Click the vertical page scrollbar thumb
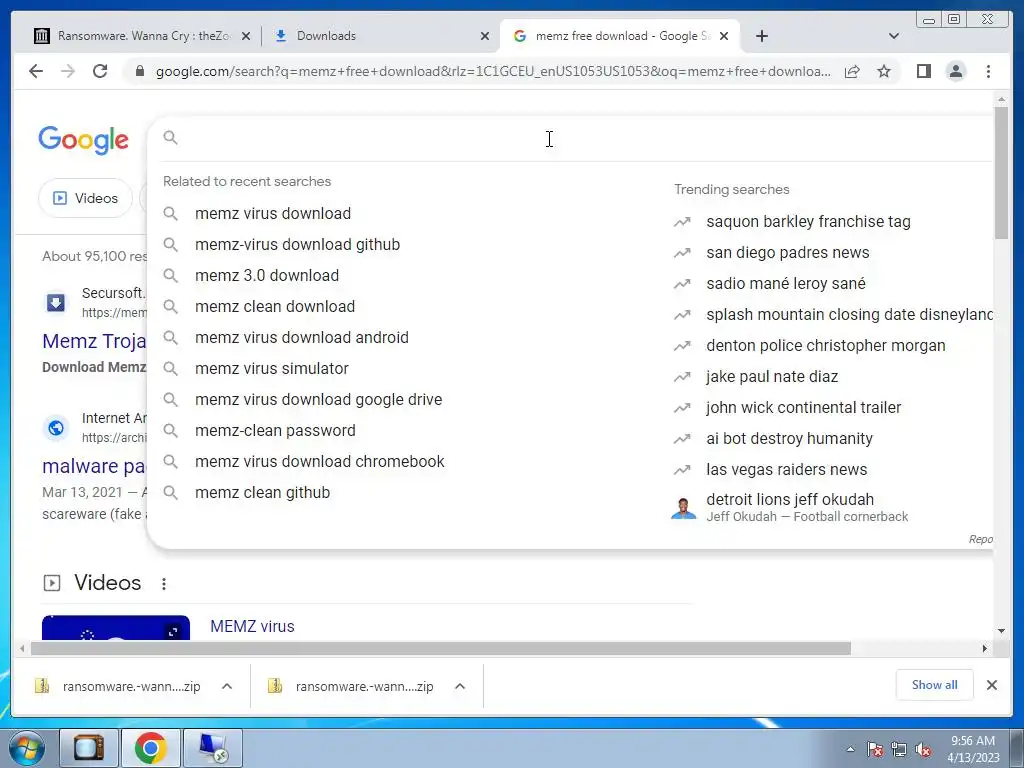1024x768 pixels. tap(1001, 172)
